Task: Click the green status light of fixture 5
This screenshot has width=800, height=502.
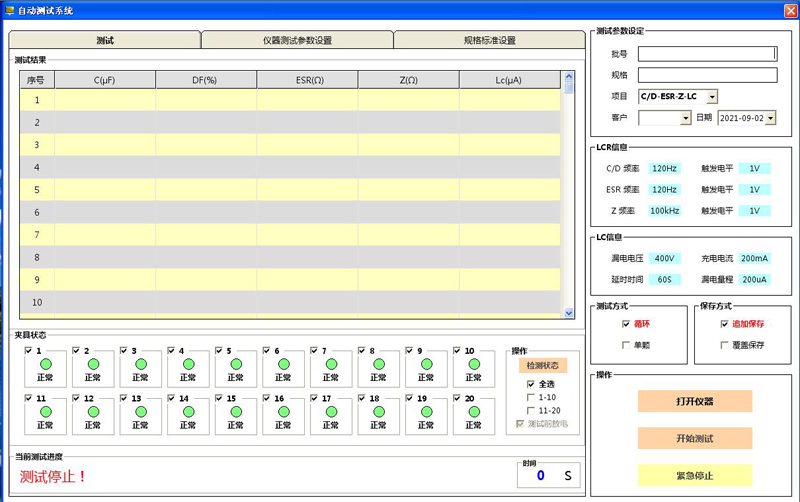Action: 235,364
